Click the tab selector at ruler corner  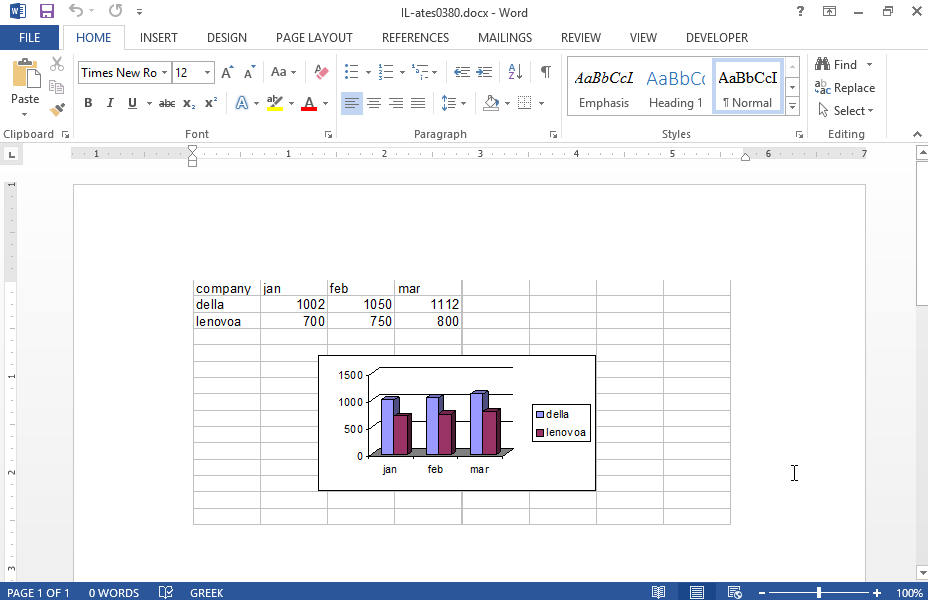[x=11, y=155]
